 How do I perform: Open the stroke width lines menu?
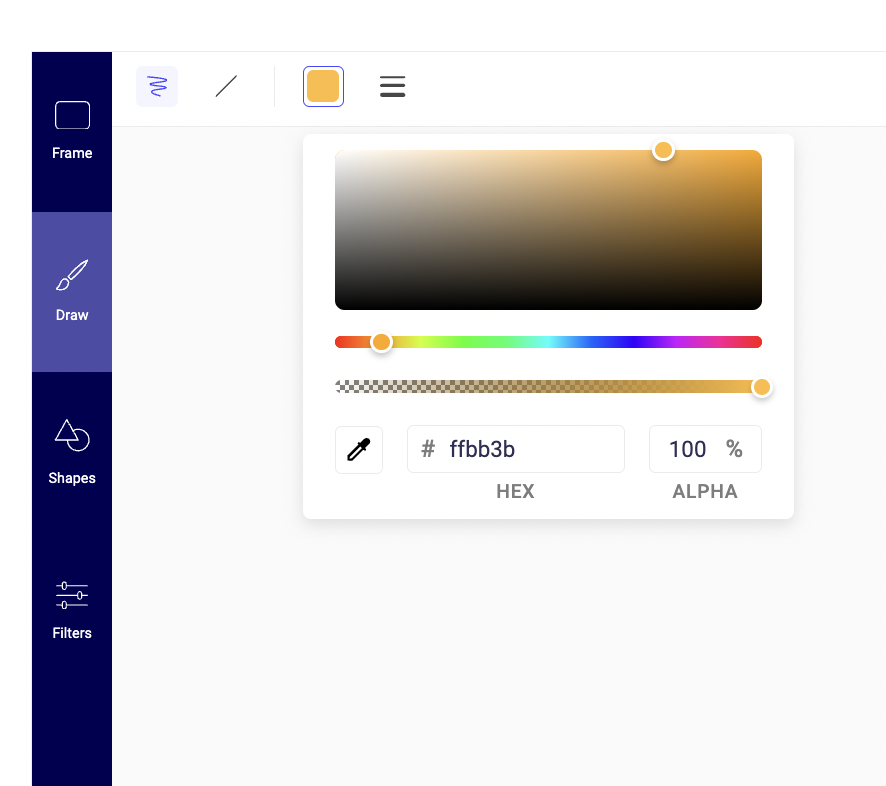(392, 87)
